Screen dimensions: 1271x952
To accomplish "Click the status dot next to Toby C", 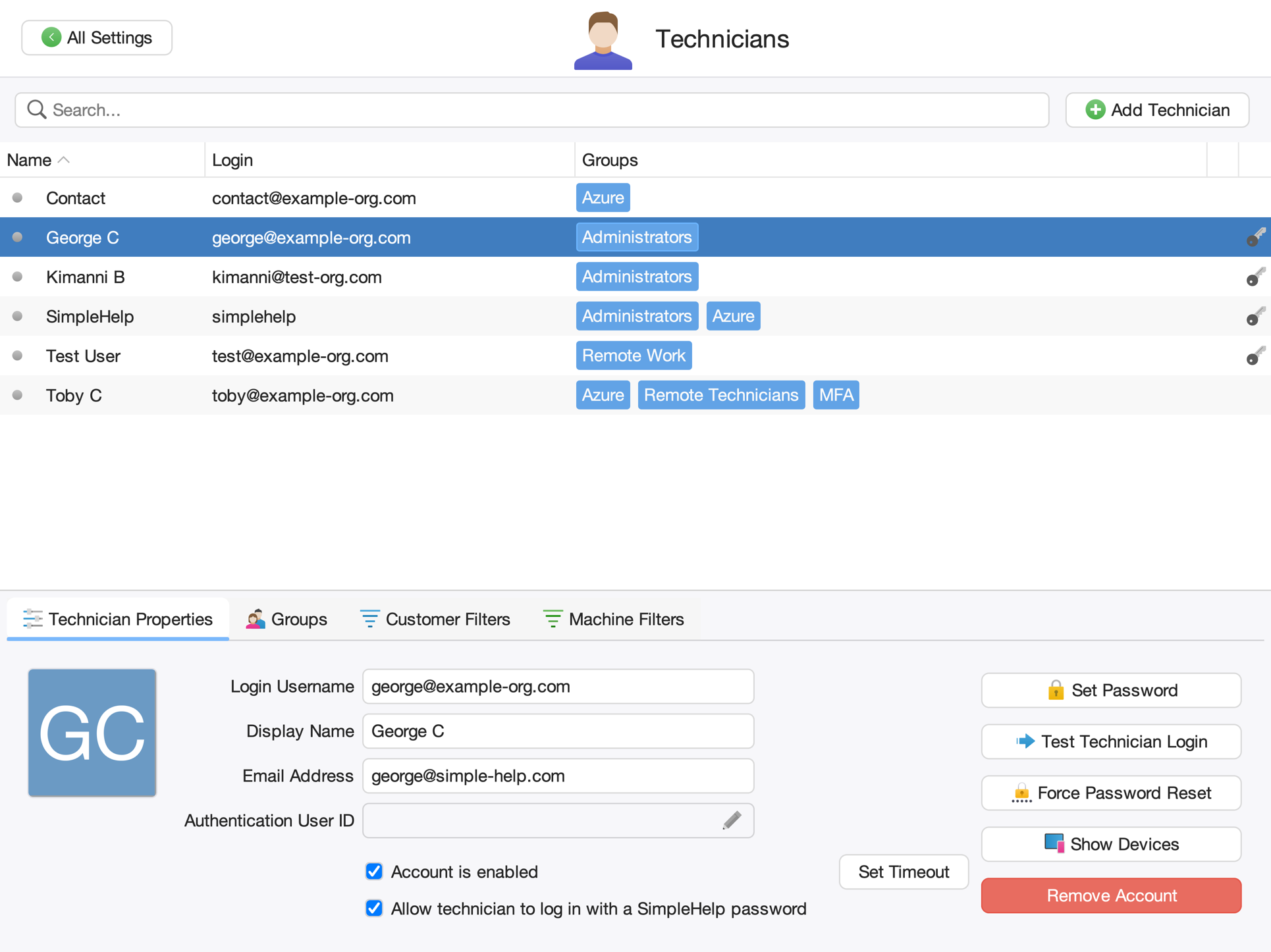I will tap(18, 395).
